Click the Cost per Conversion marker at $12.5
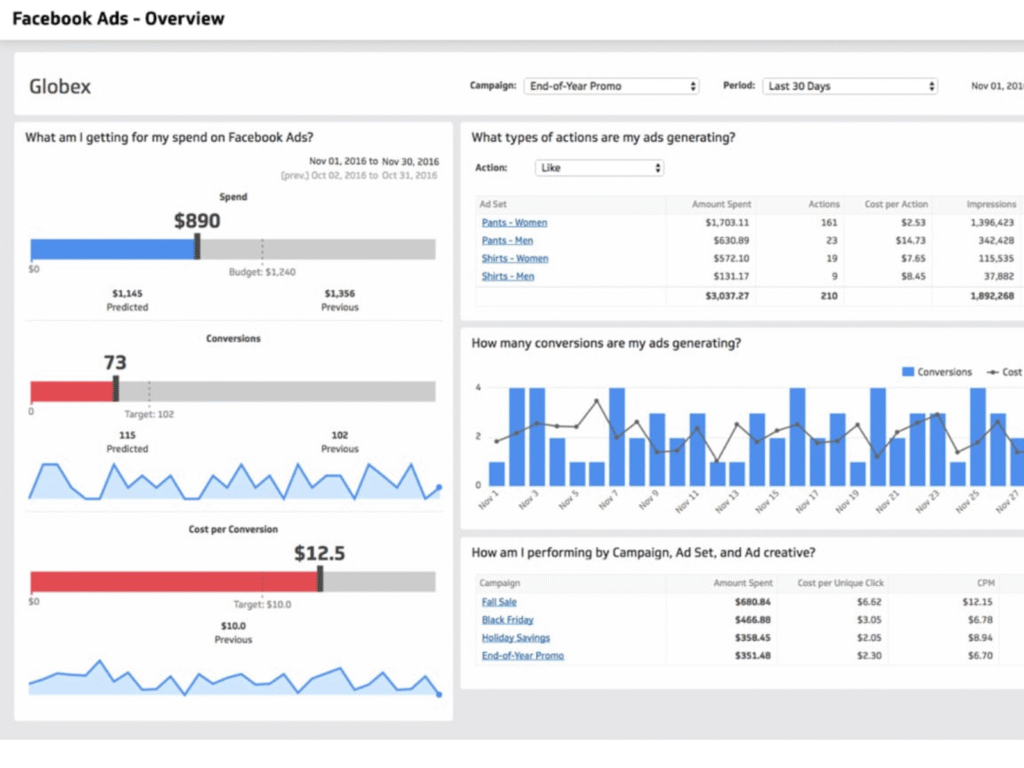 pyautogui.click(x=320, y=579)
